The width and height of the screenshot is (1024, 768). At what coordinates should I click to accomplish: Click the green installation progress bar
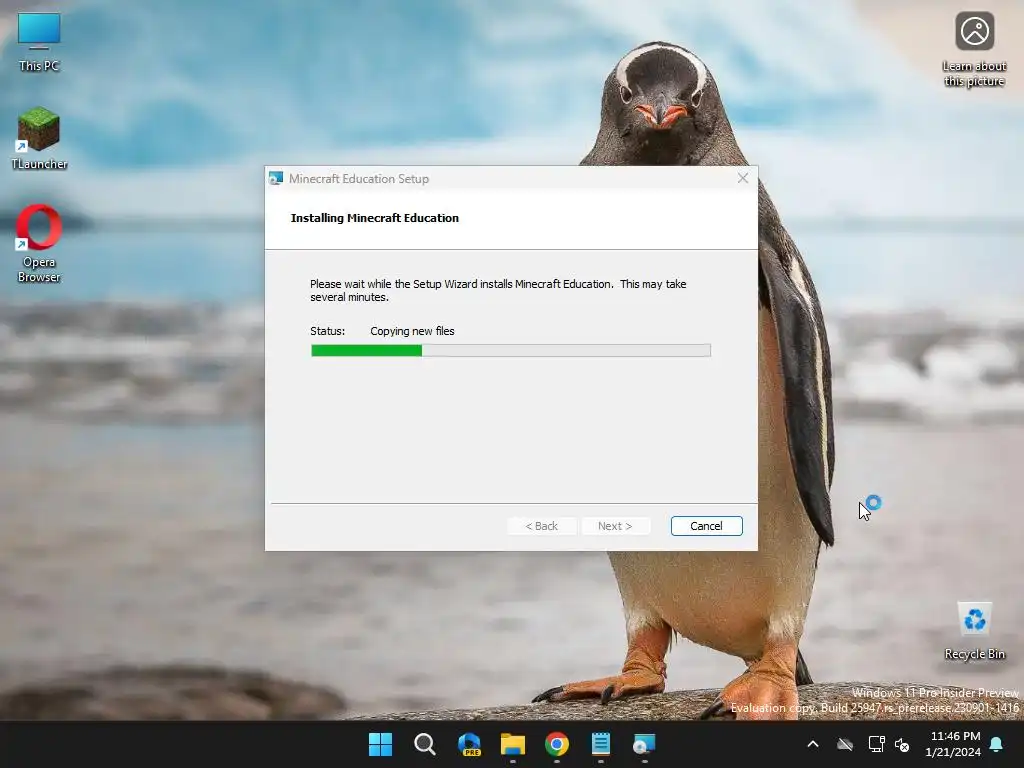coord(511,351)
